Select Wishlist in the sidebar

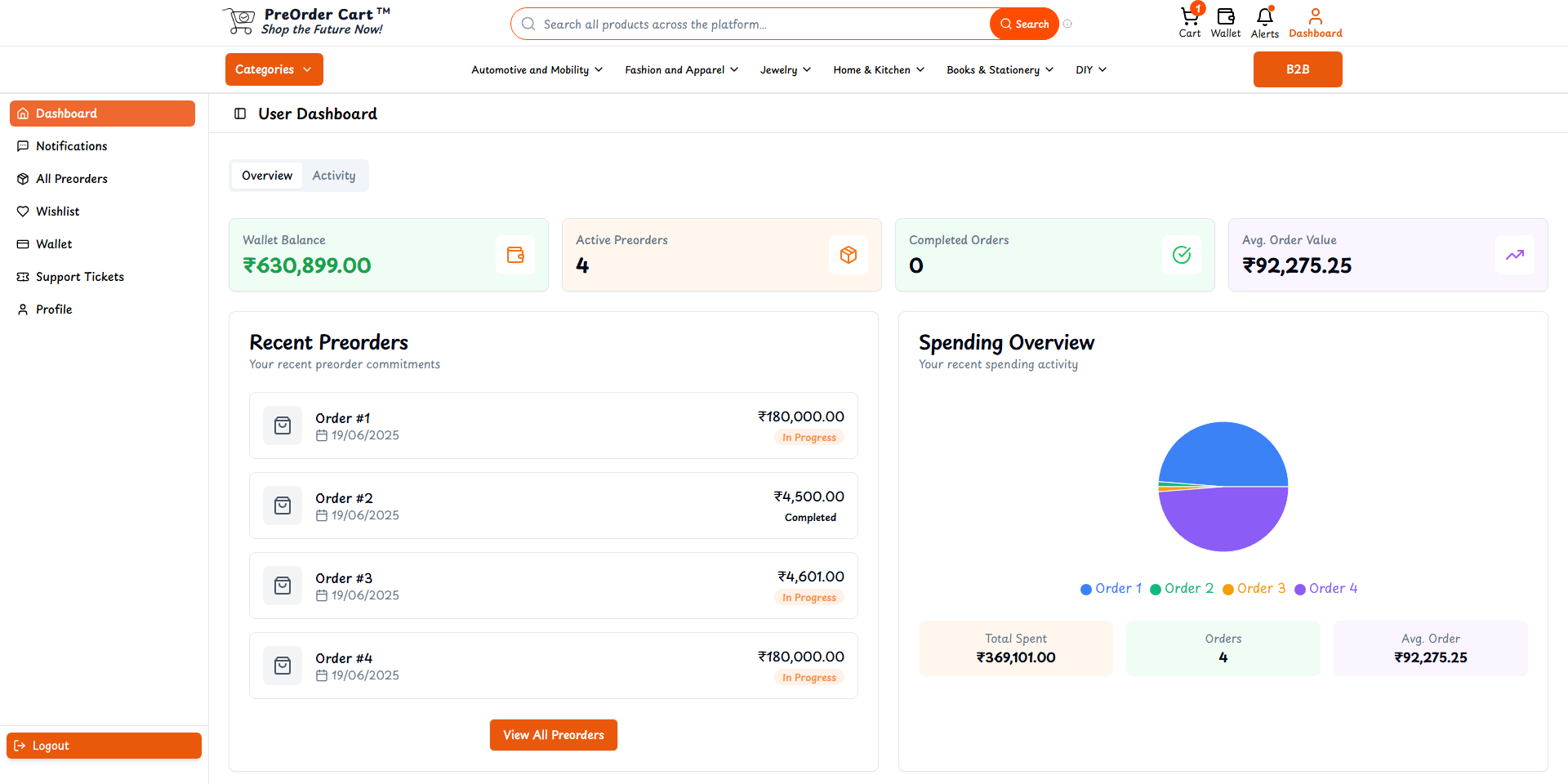[57, 212]
